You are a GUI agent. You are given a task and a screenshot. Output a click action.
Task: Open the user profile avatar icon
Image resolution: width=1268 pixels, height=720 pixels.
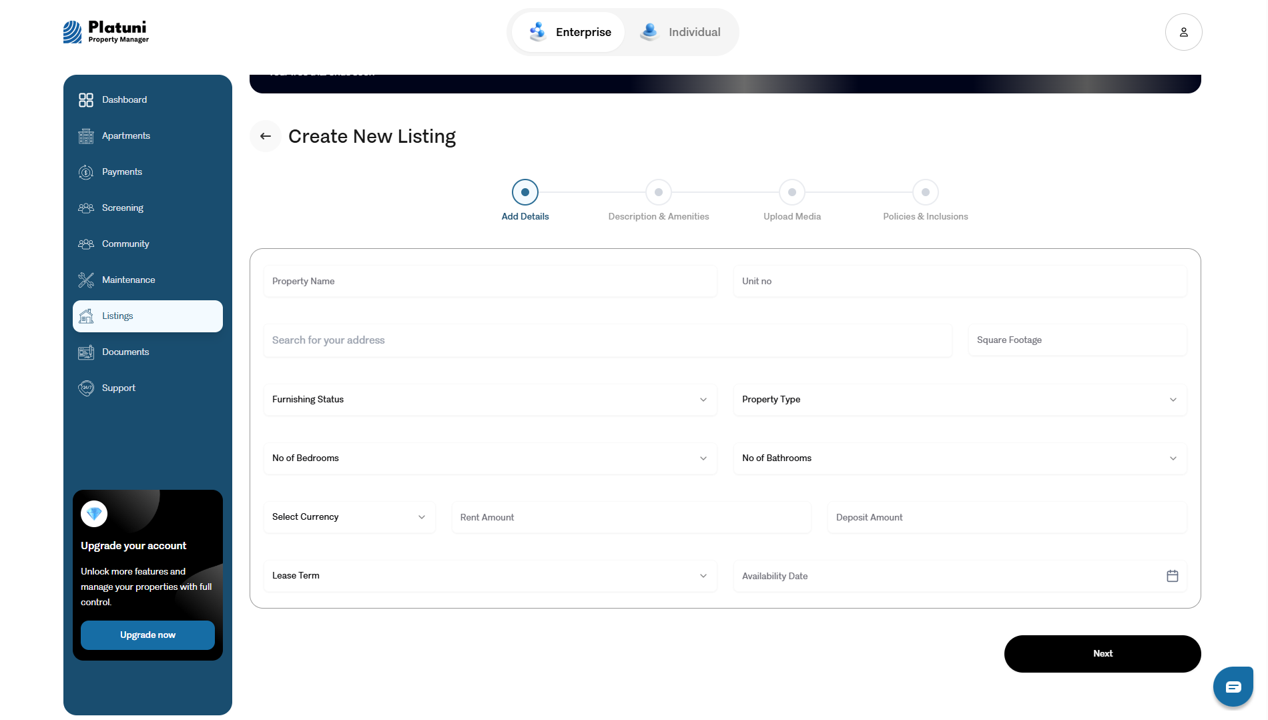(x=1183, y=32)
